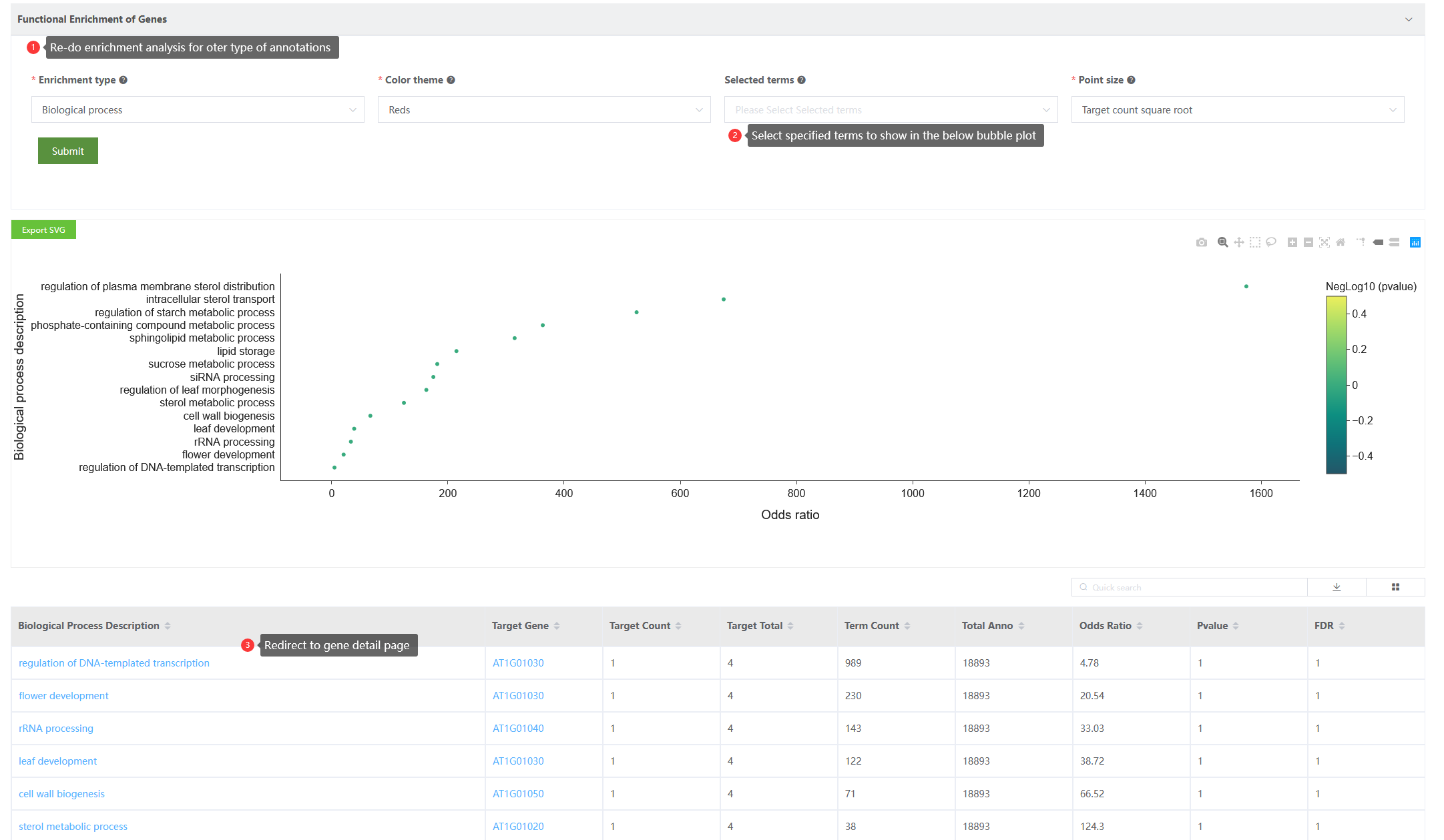1444x840 pixels.
Task: Download plot as PNG camera icon
Action: point(1202,243)
